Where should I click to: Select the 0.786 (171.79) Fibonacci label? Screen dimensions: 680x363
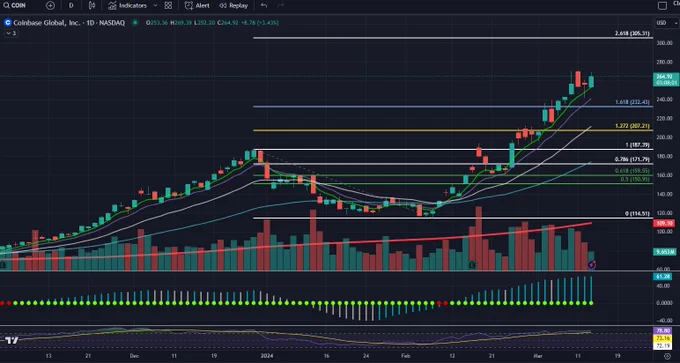pyautogui.click(x=632, y=160)
